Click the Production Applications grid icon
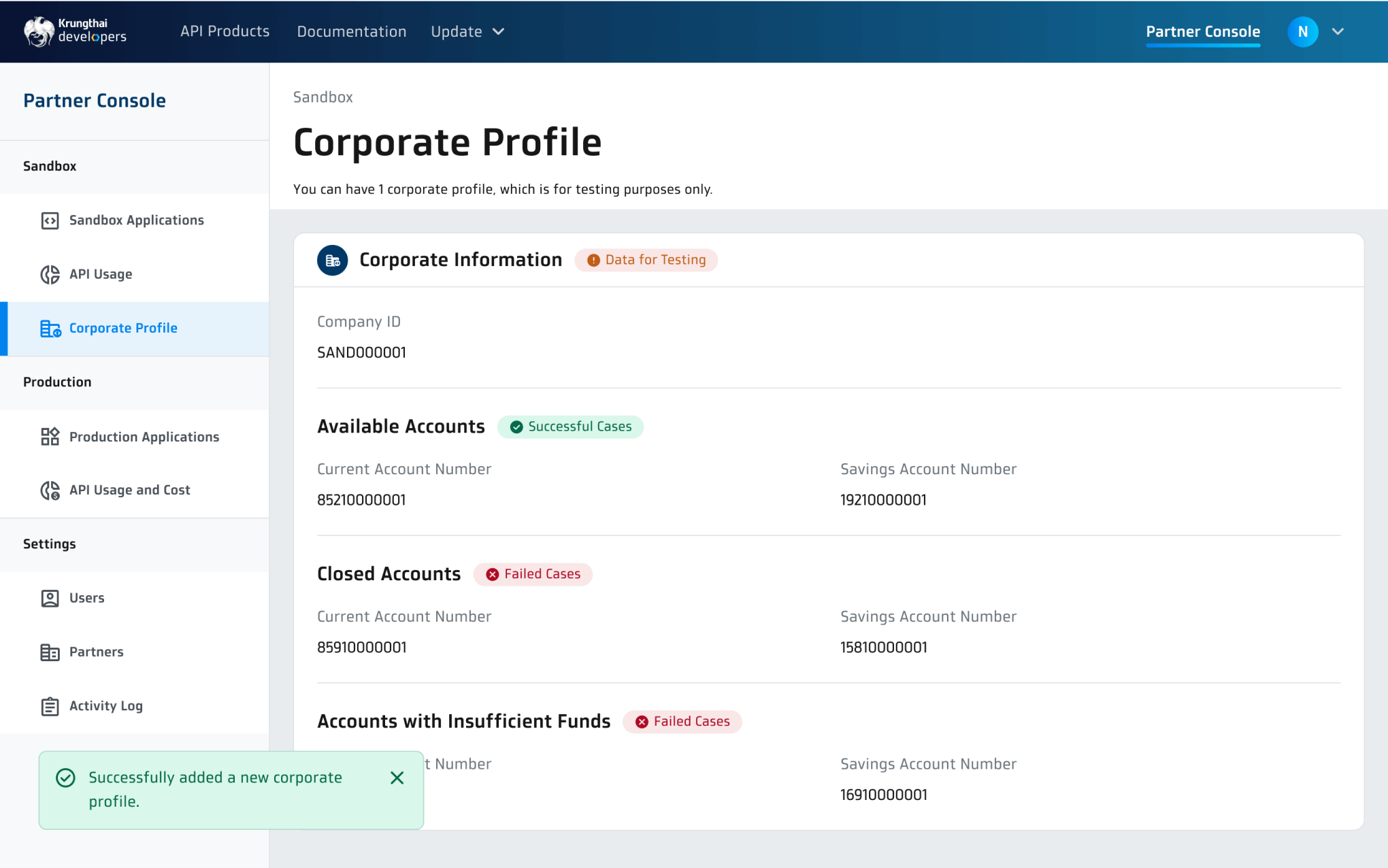This screenshot has width=1388, height=868. click(x=50, y=437)
